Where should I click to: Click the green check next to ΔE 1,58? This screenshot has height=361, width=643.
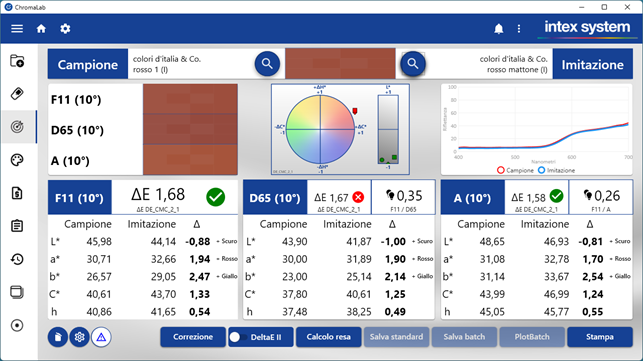(556, 196)
